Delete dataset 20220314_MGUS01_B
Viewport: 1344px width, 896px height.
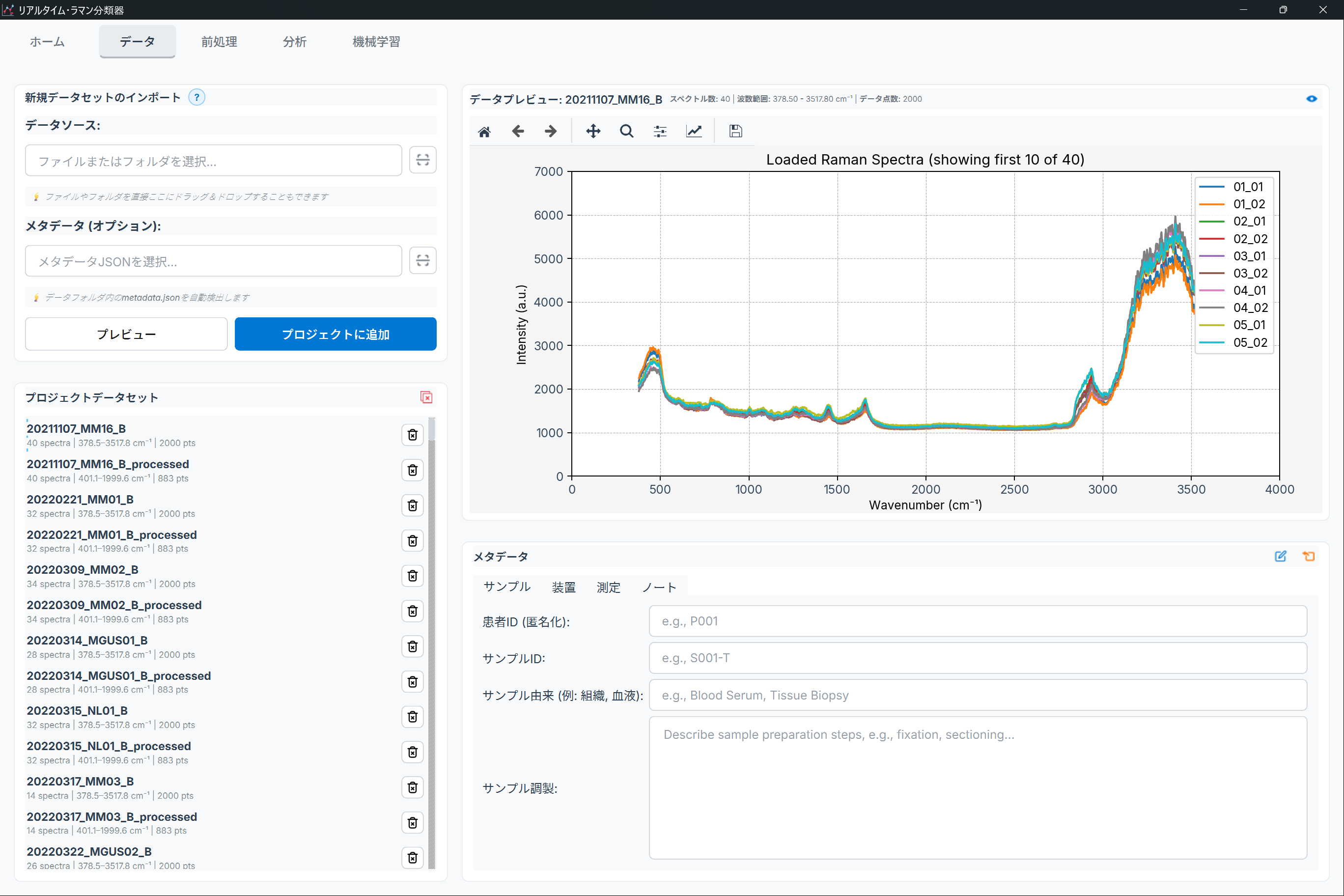point(413,647)
